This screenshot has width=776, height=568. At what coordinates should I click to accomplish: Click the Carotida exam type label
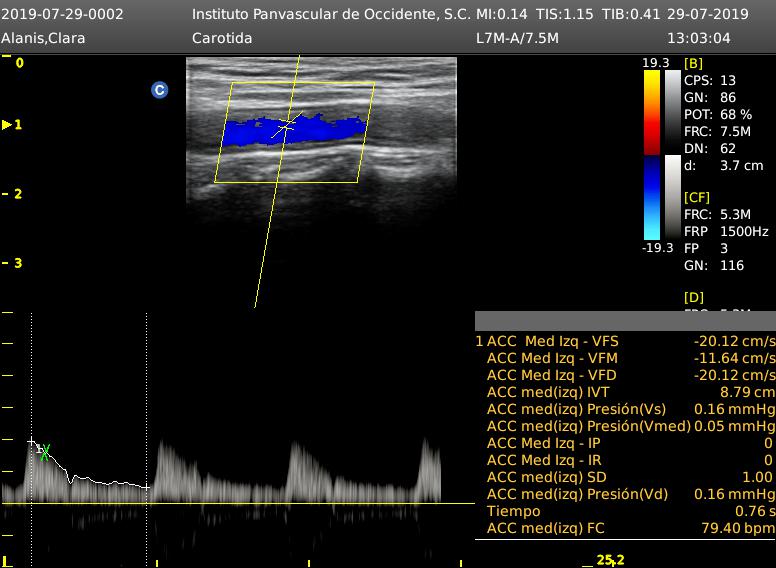(222, 38)
